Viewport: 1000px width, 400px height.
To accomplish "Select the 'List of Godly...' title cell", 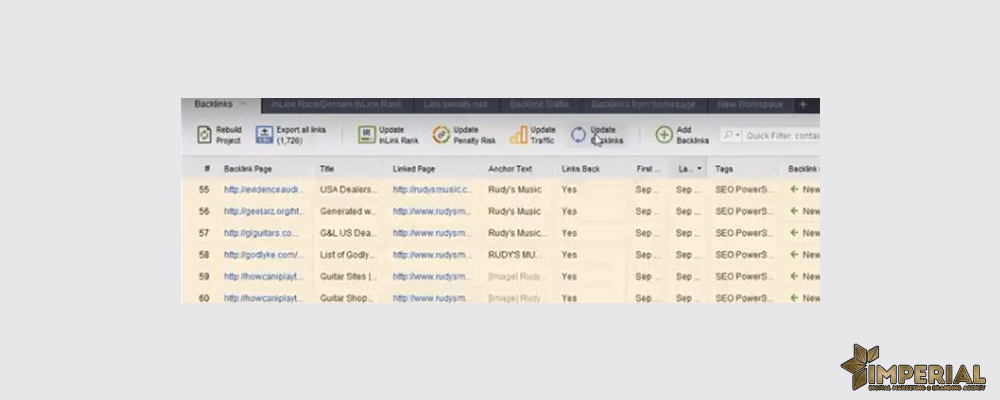I will pyautogui.click(x=348, y=255).
